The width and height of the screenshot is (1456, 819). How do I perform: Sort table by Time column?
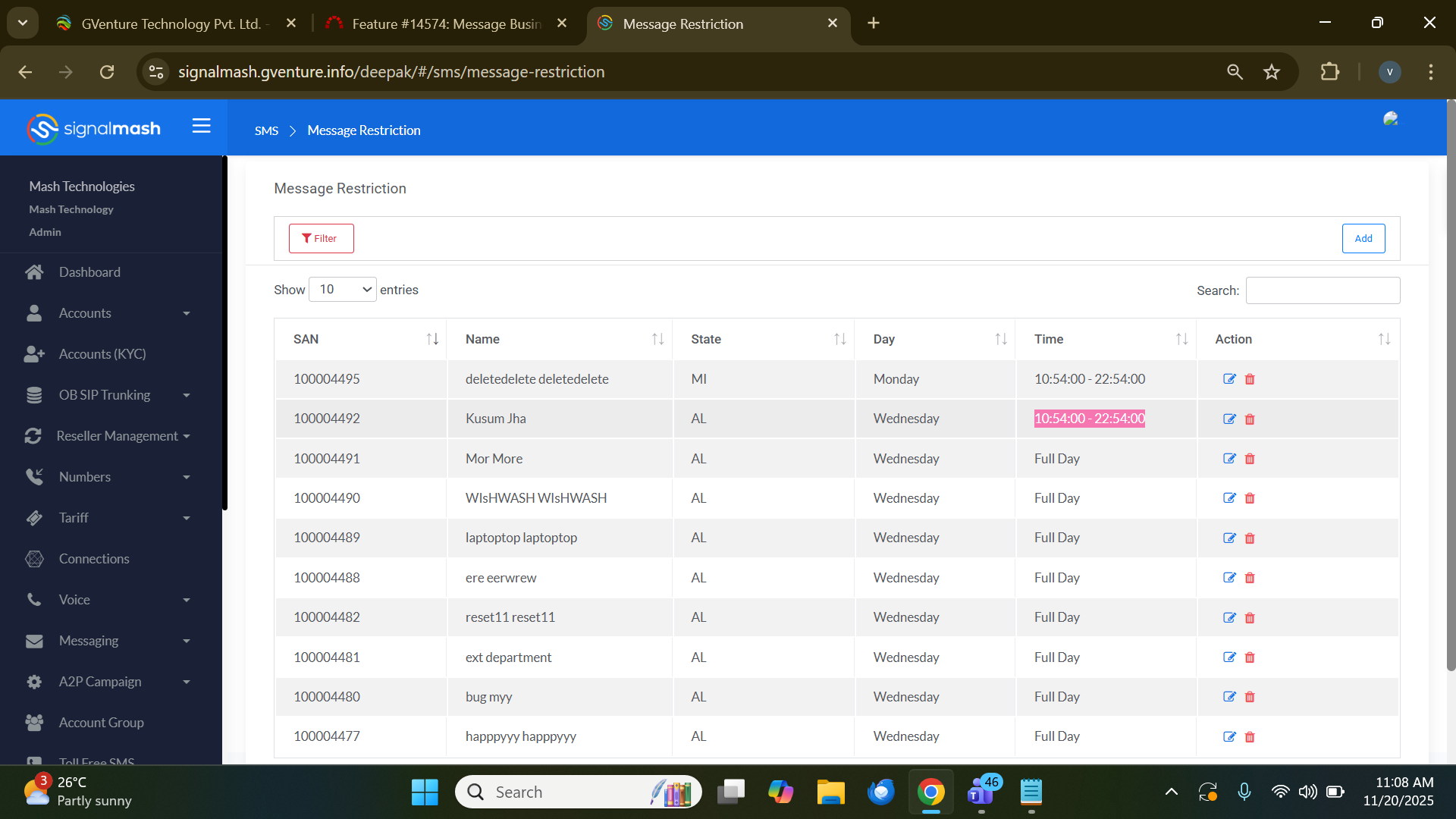pyautogui.click(x=1181, y=339)
